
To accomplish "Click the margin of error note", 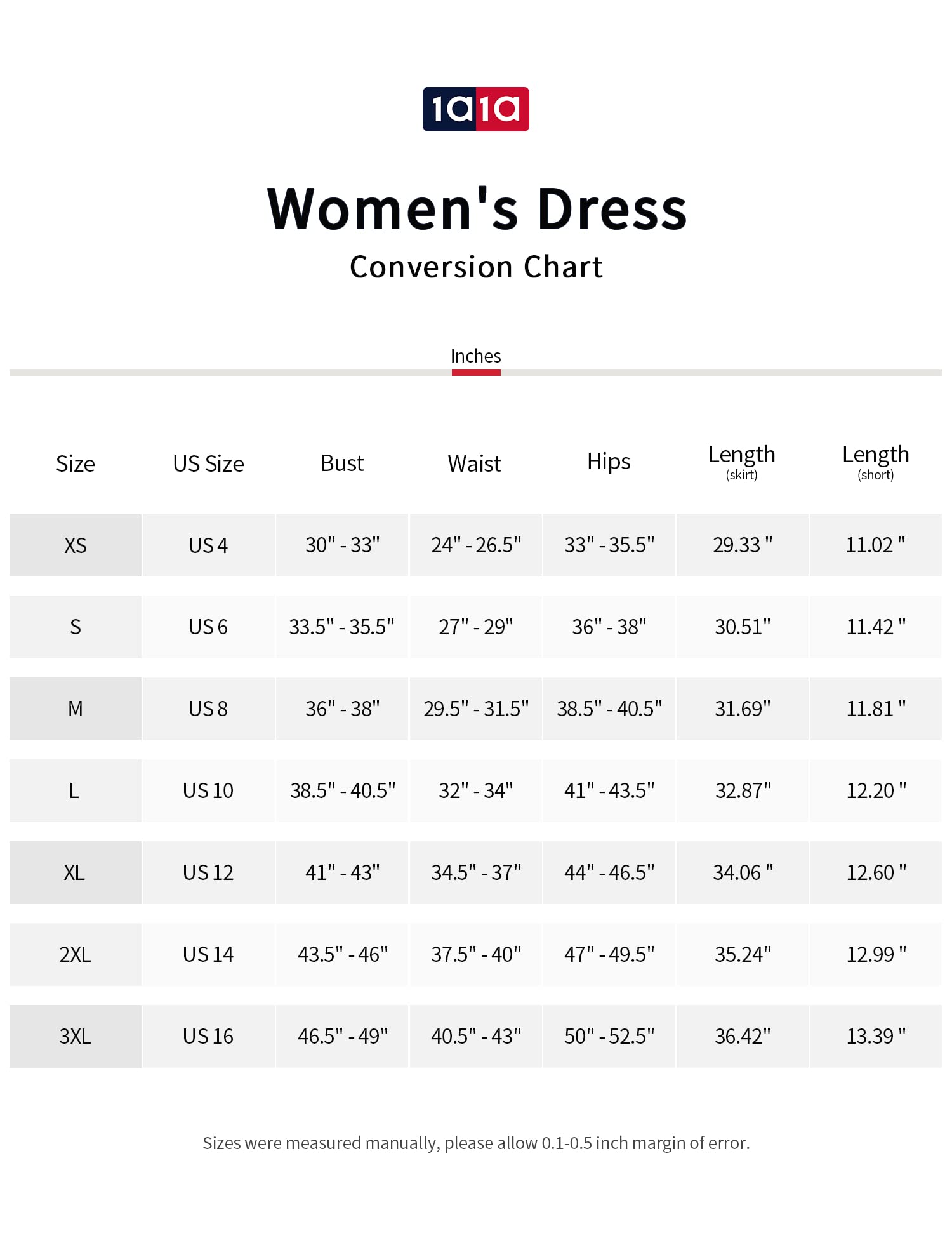I will [x=476, y=1143].
